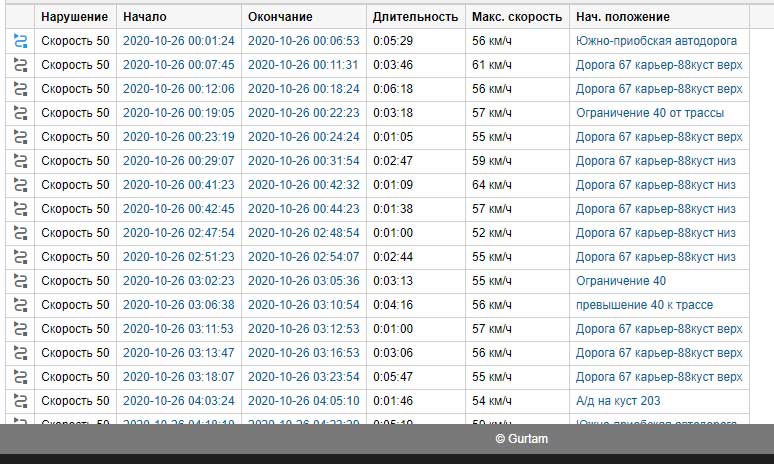
Task: Click the © Gurtam footer text
Action: pos(521,439)
